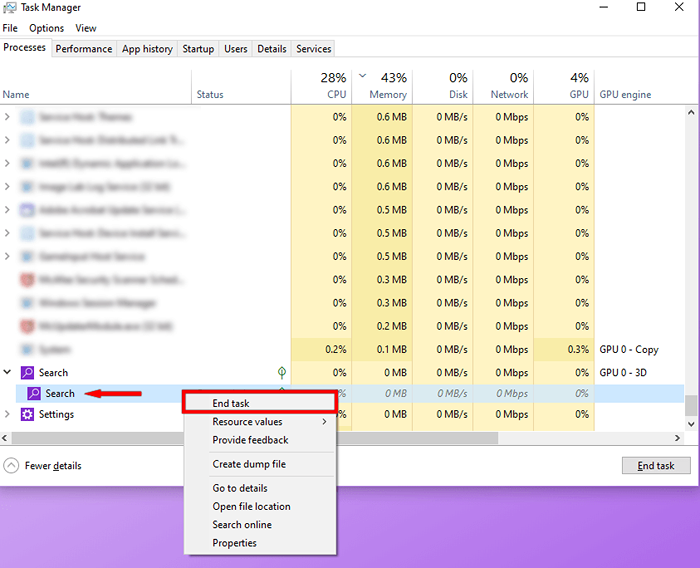
Task: Open Resource values submenu arrow
Action: click(325, 422)
